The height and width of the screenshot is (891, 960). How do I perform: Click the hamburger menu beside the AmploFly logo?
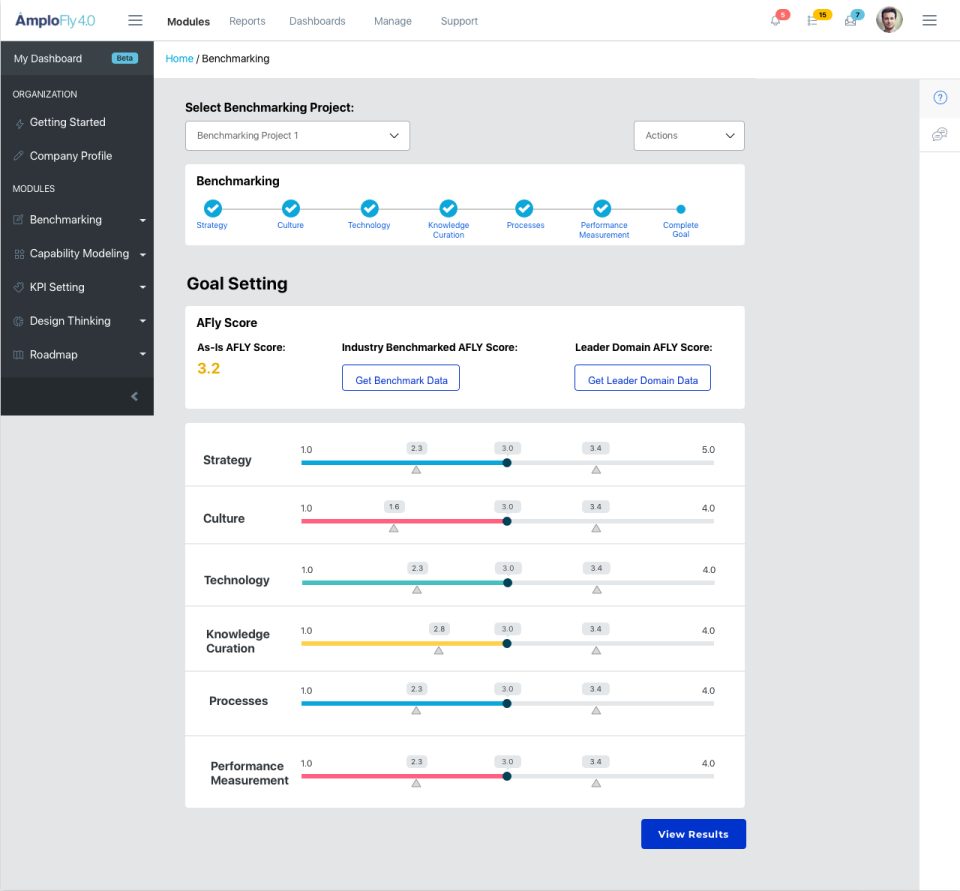pos(135,19)
